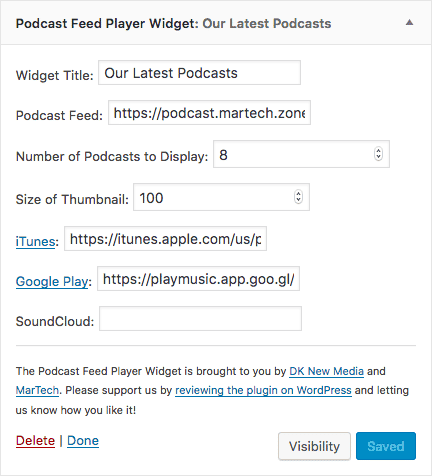Click the Podcast Feed Player Widget header title

pyautogui.click(x=173, y=24)
